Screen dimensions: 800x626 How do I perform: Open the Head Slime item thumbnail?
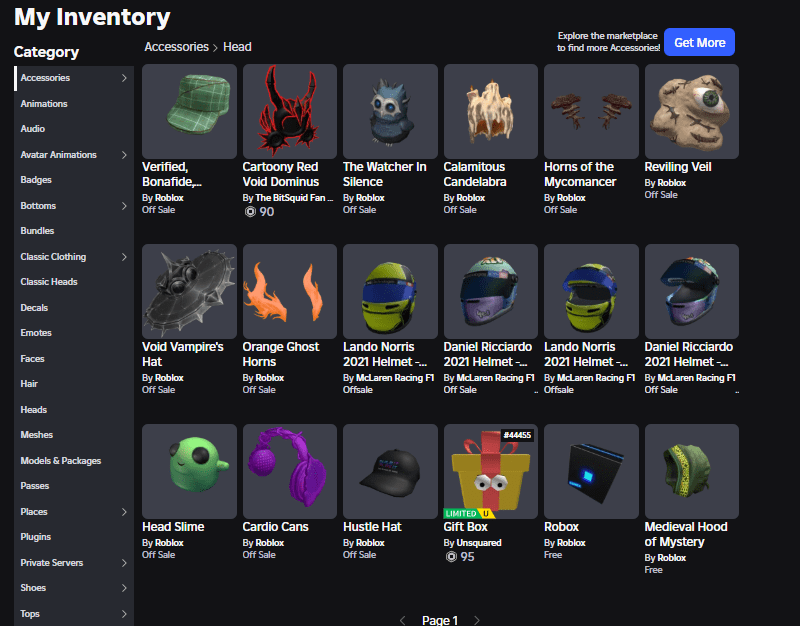coord(188,471)
